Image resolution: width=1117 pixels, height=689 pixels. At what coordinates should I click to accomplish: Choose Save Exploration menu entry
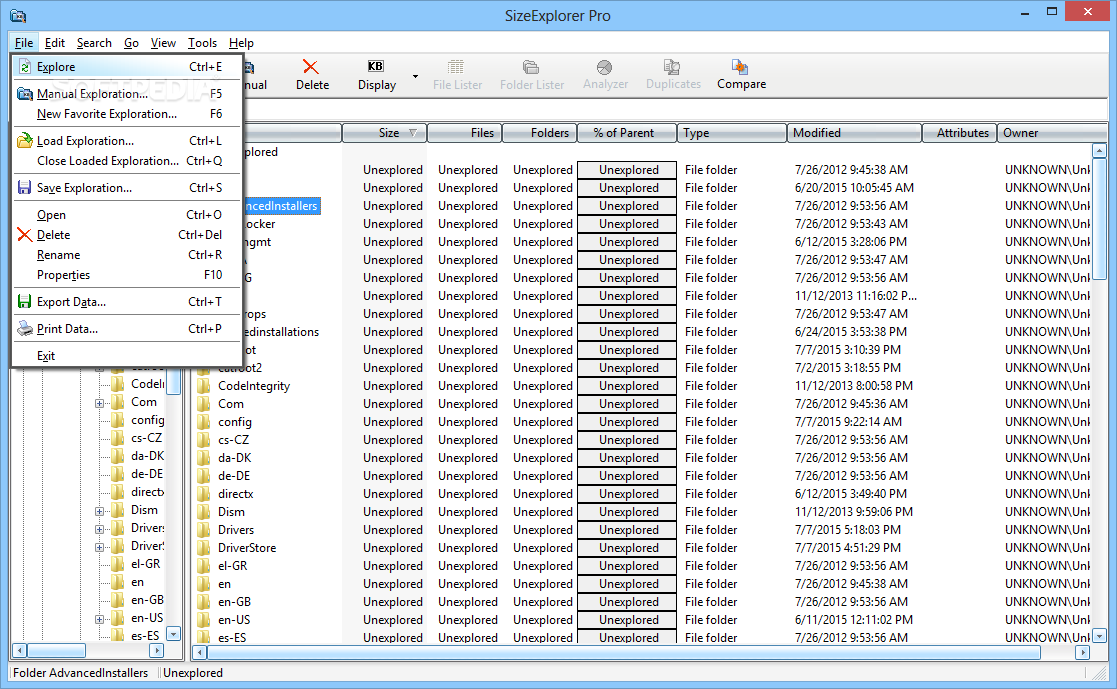tap(127, 188)
